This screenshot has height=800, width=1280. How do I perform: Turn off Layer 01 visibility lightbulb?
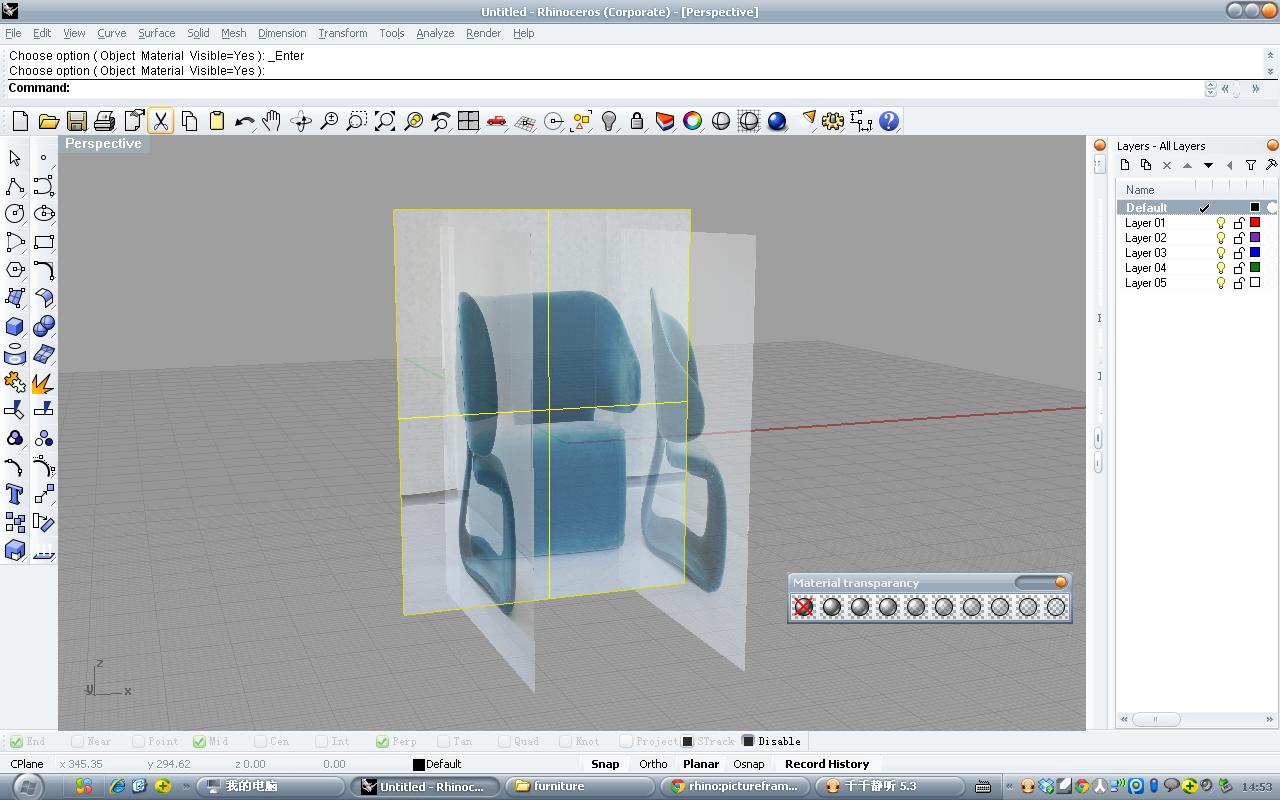click(1221, 223)
